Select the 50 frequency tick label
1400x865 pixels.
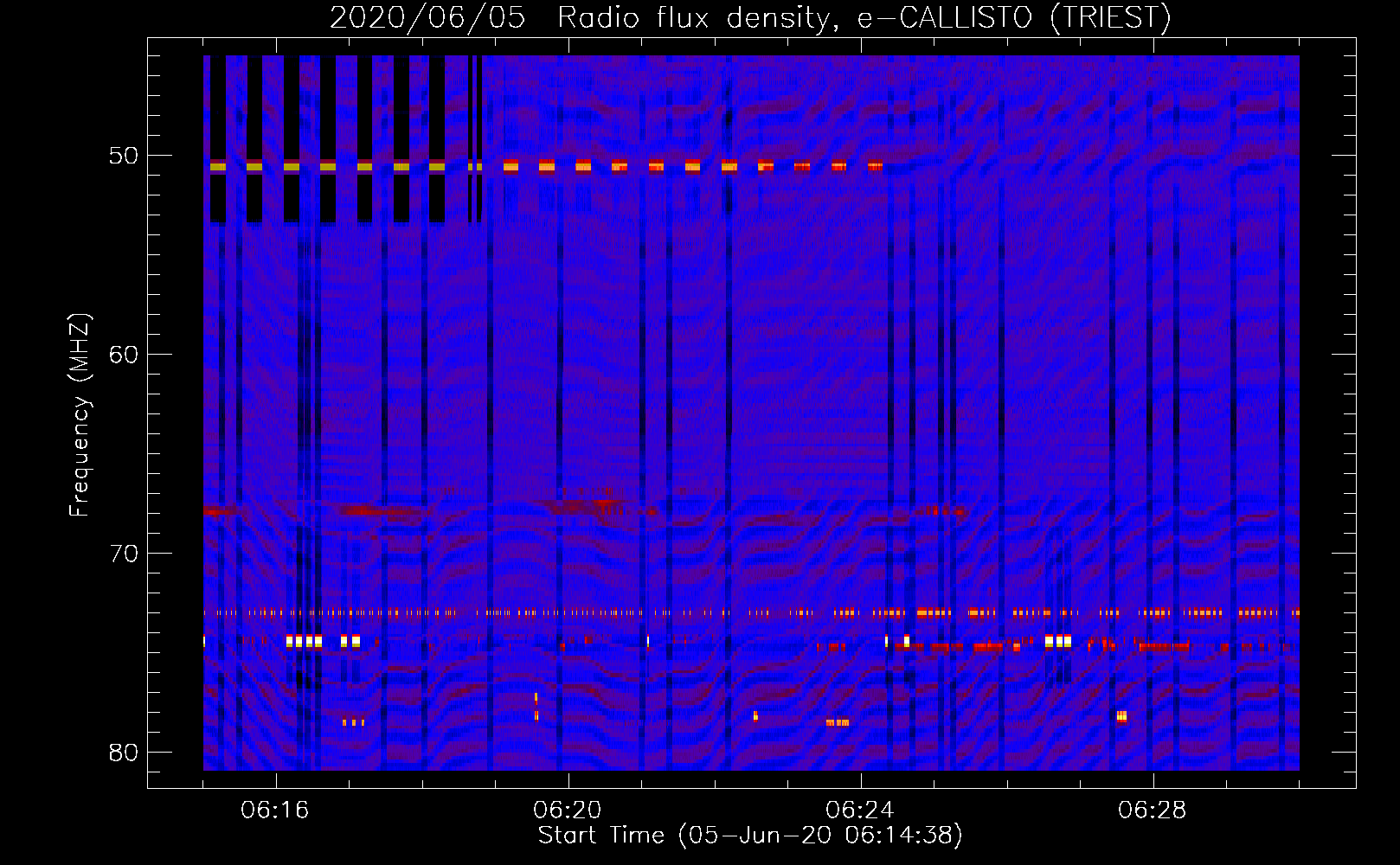pos(124,156)
